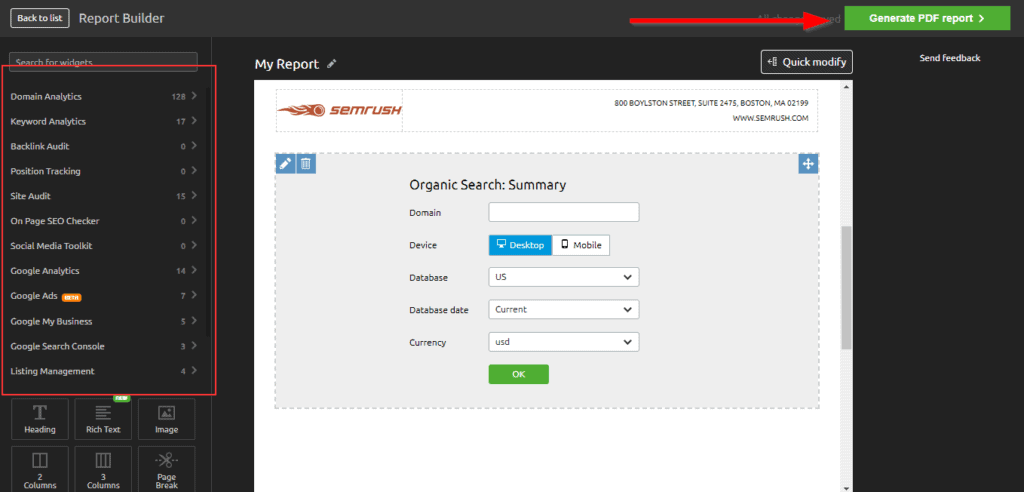The height and width of the screenshot is (492, 1024).
Task: Click Generate PDF report button
Action: (927, 18)
